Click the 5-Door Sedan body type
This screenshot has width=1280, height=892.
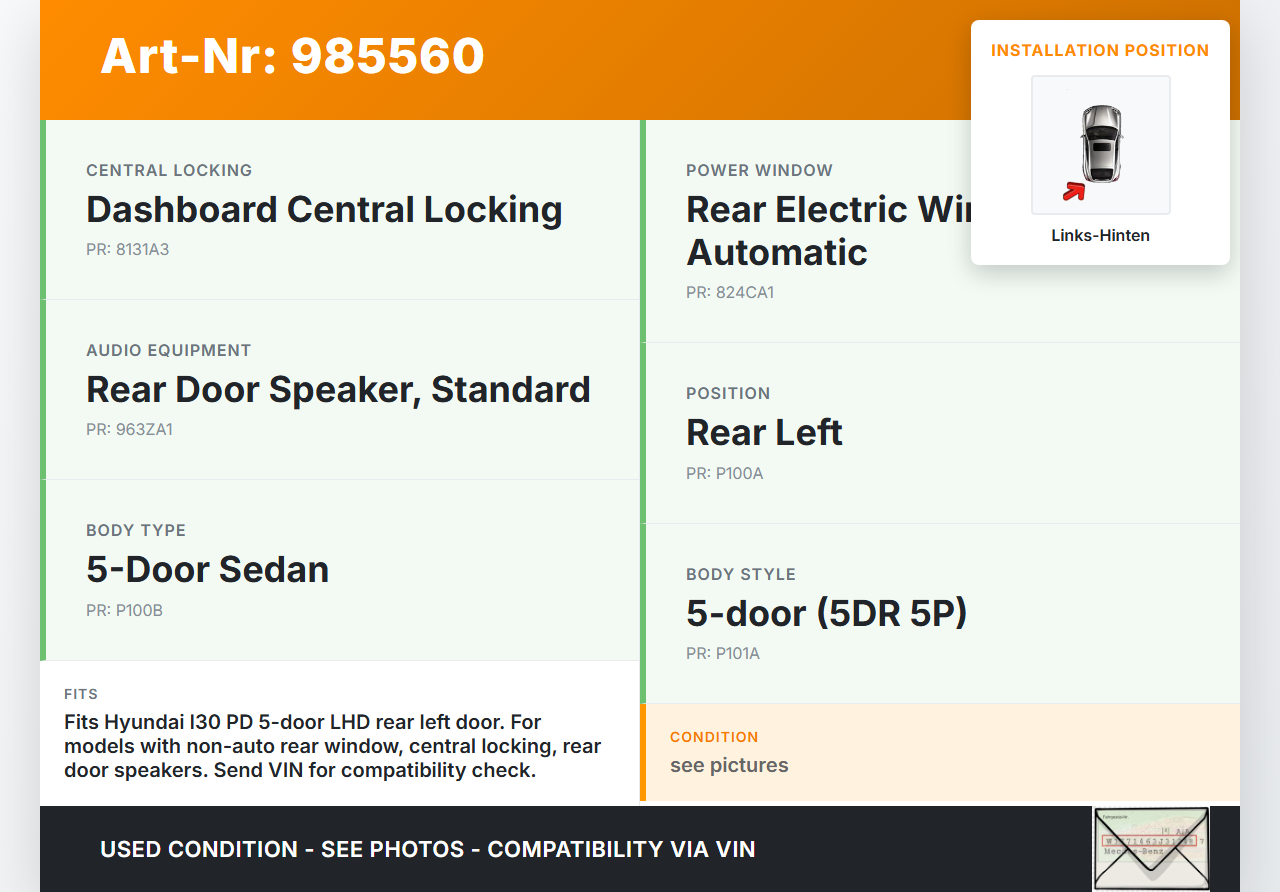coord(207,570)
